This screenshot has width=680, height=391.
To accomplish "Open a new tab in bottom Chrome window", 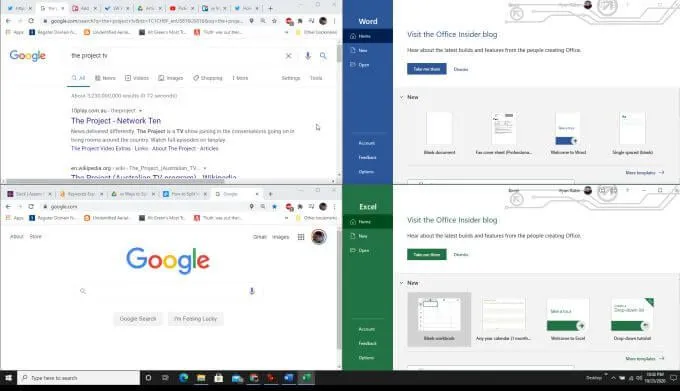I will pos(270,194).
